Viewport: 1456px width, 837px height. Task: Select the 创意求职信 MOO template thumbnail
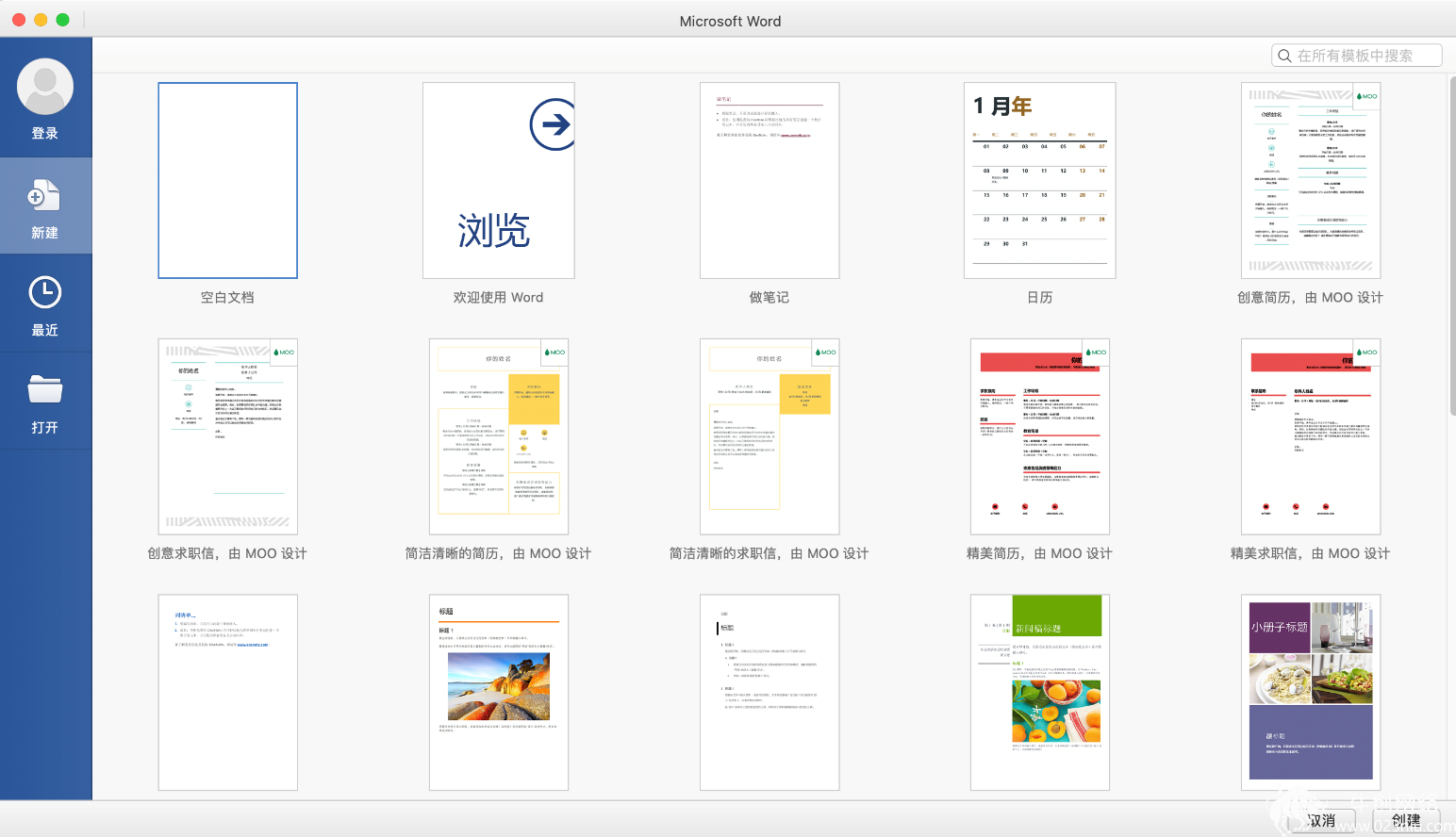coord(228,436)
